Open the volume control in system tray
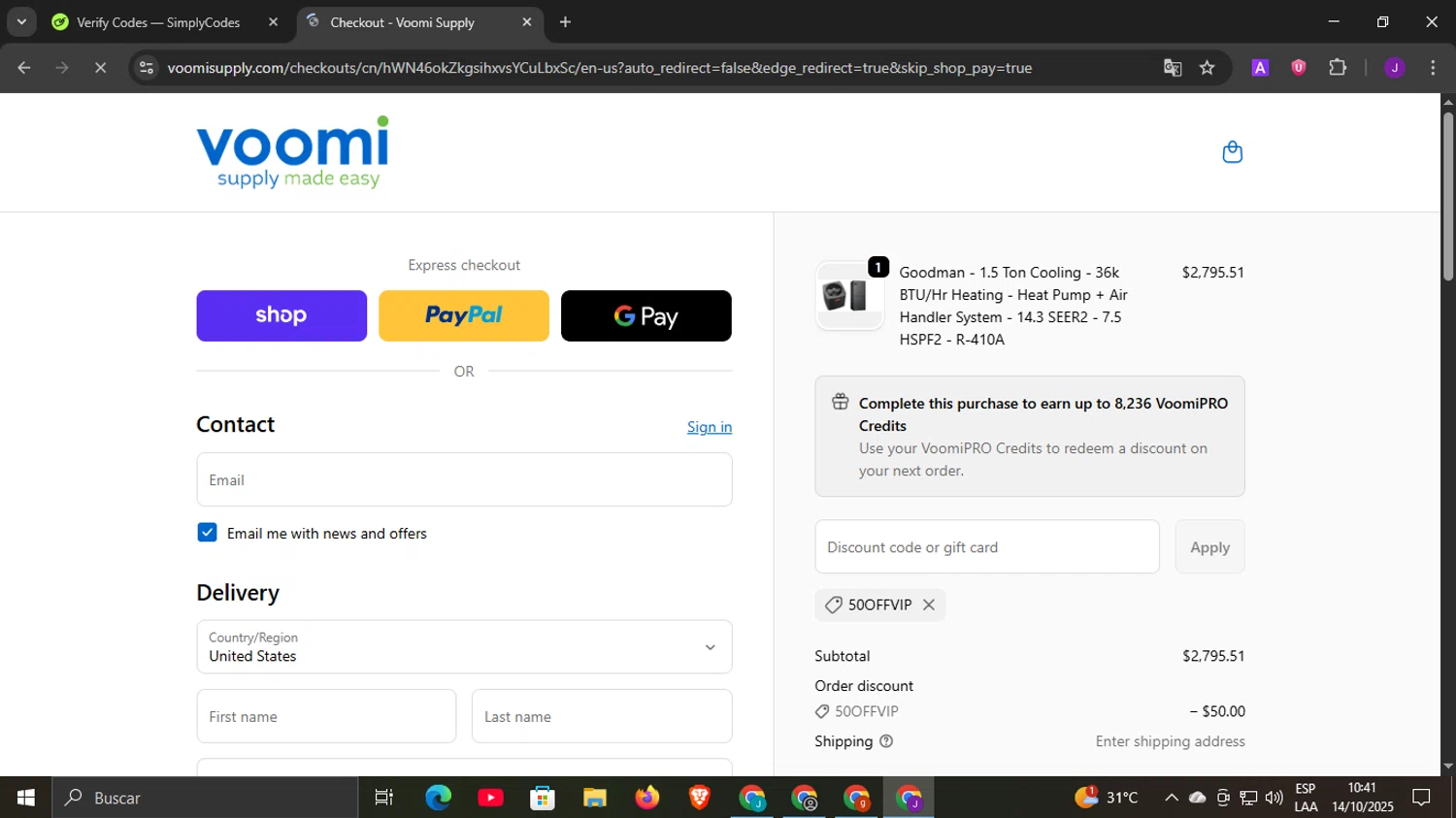1456x818 pixels. point(1274,798)
